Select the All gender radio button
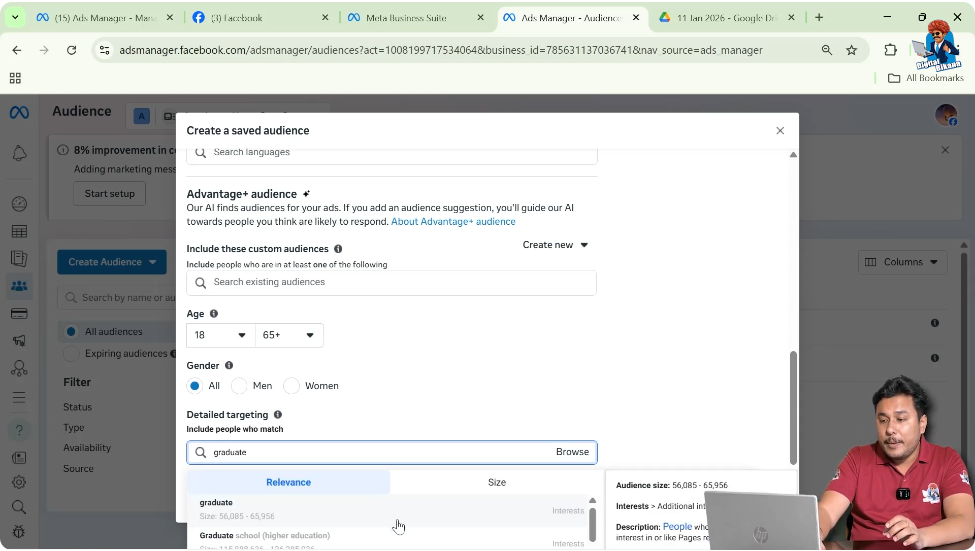 tap(195, 386)
